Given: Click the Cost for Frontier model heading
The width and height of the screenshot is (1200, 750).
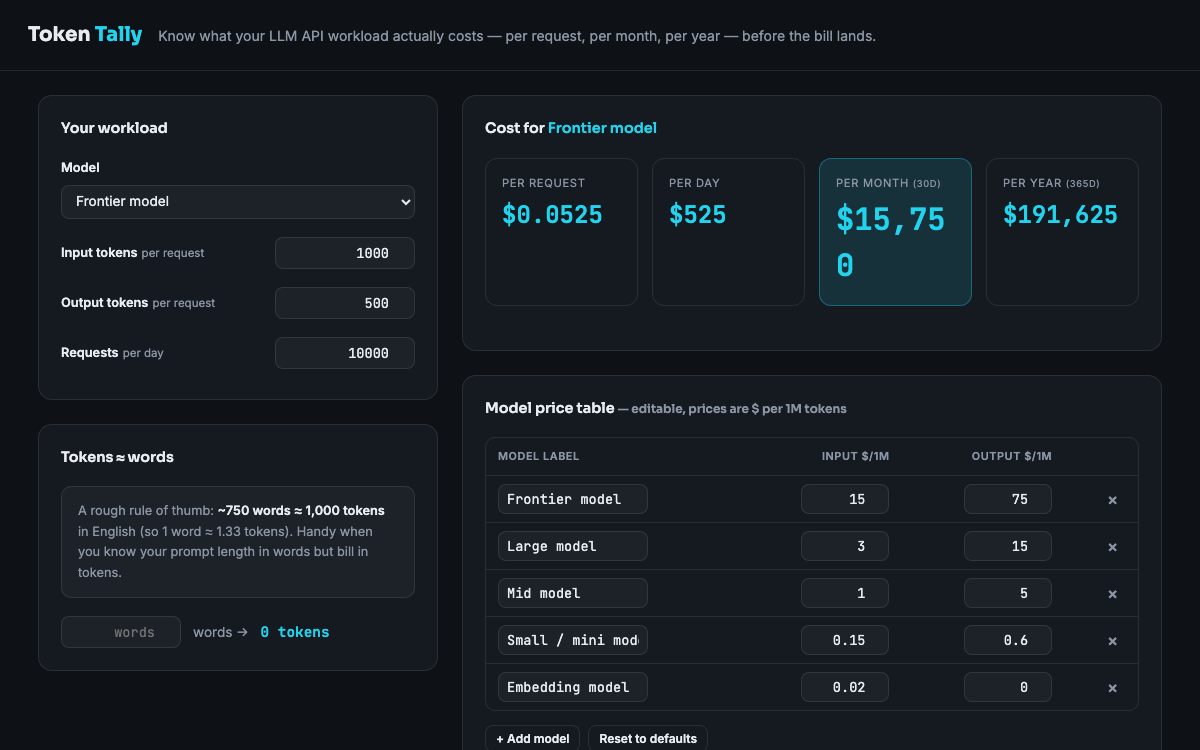Looking at the screenshot, I should tap(571, 128).
